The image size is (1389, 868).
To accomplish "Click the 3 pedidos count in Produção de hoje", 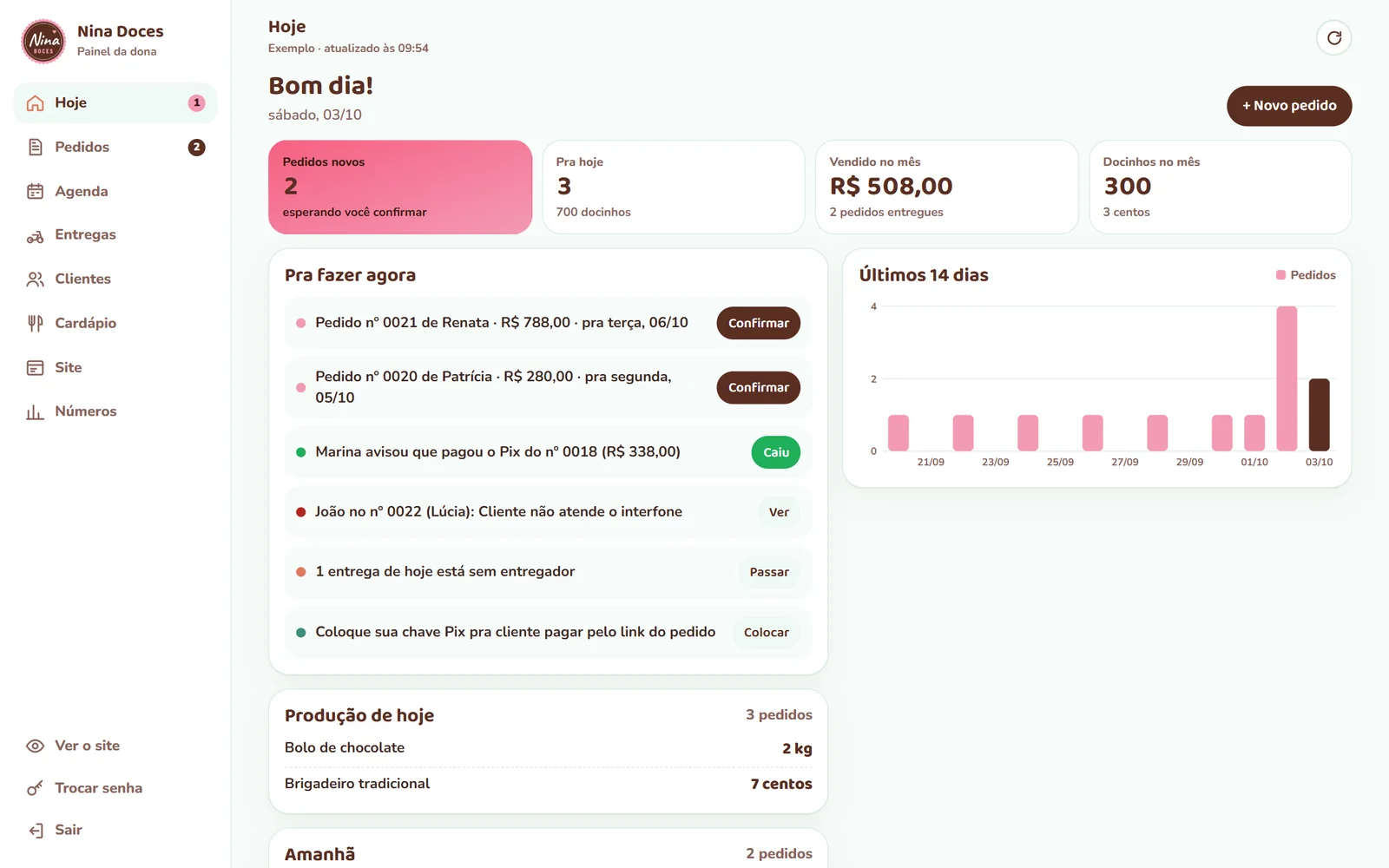I will pos(779,715).
